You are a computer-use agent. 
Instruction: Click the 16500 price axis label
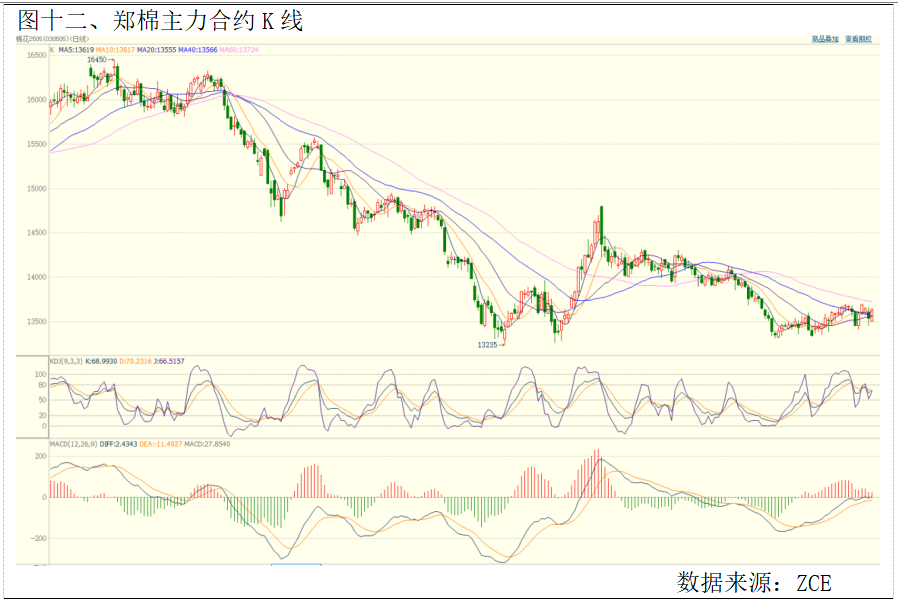pos(36,56)
